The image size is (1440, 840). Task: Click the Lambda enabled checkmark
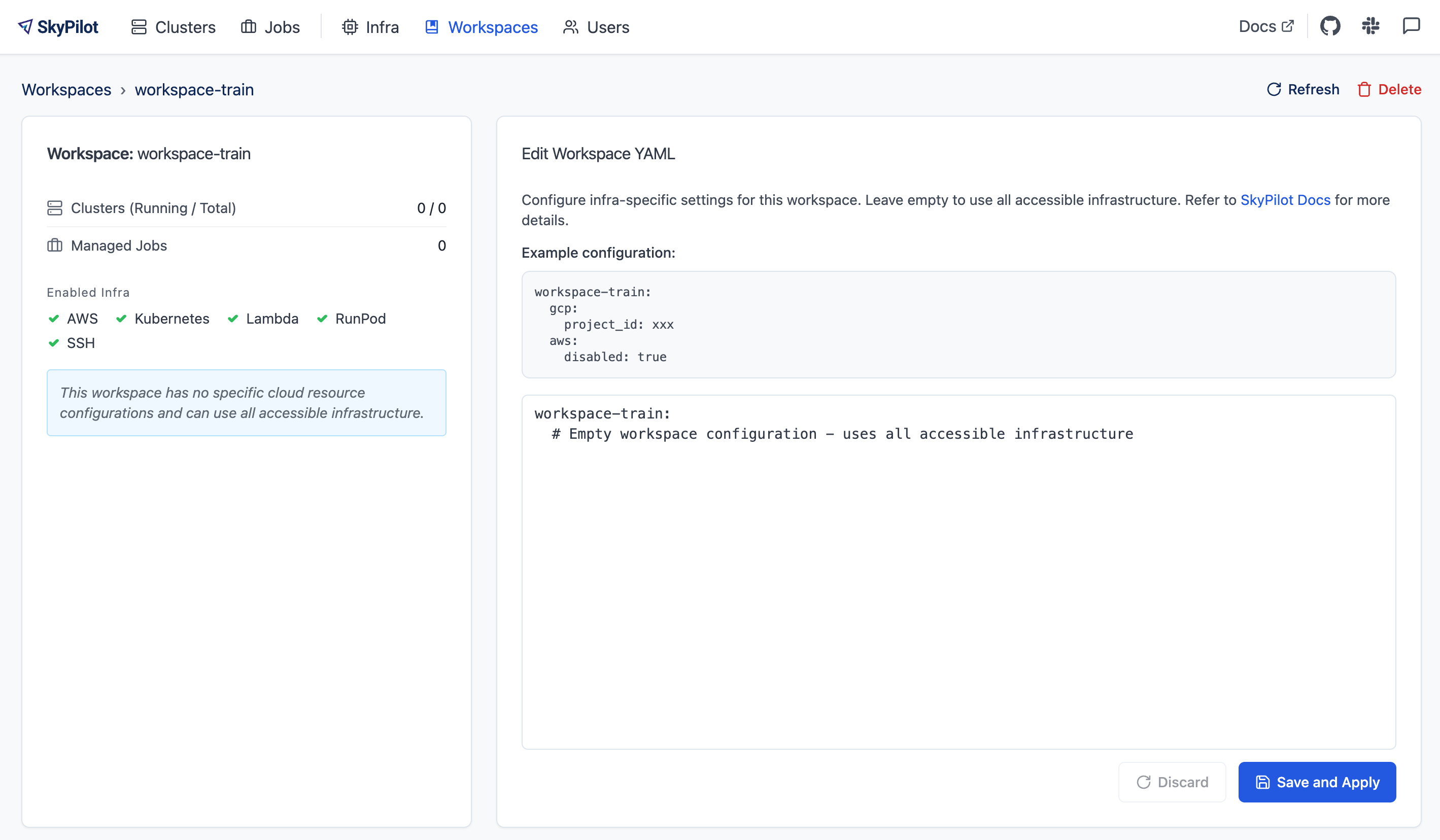[x=232, y=318]
